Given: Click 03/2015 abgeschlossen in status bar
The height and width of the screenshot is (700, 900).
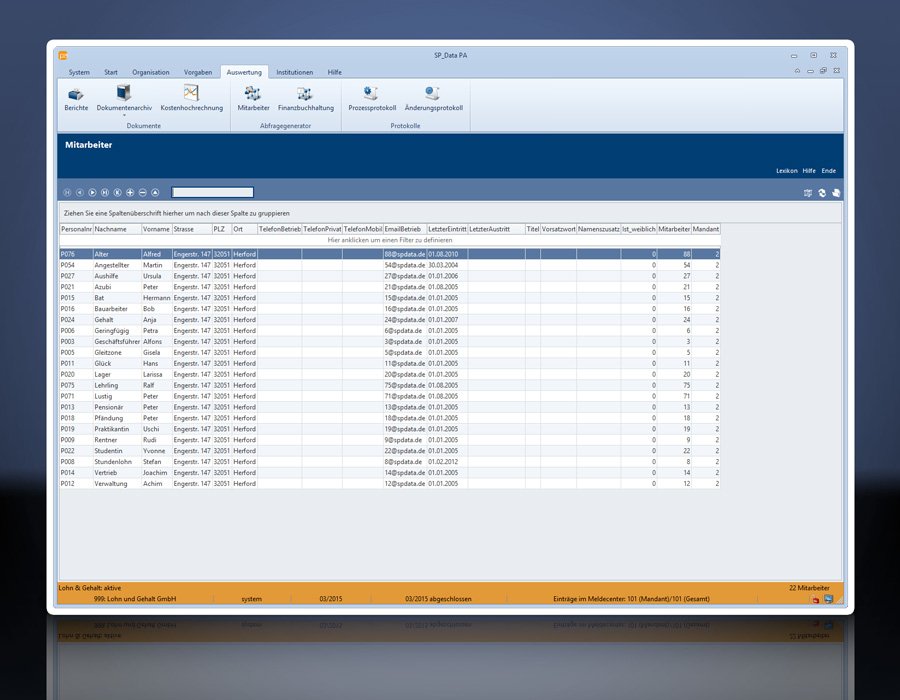Looking at the screenshot, I should tap(438, 599).
